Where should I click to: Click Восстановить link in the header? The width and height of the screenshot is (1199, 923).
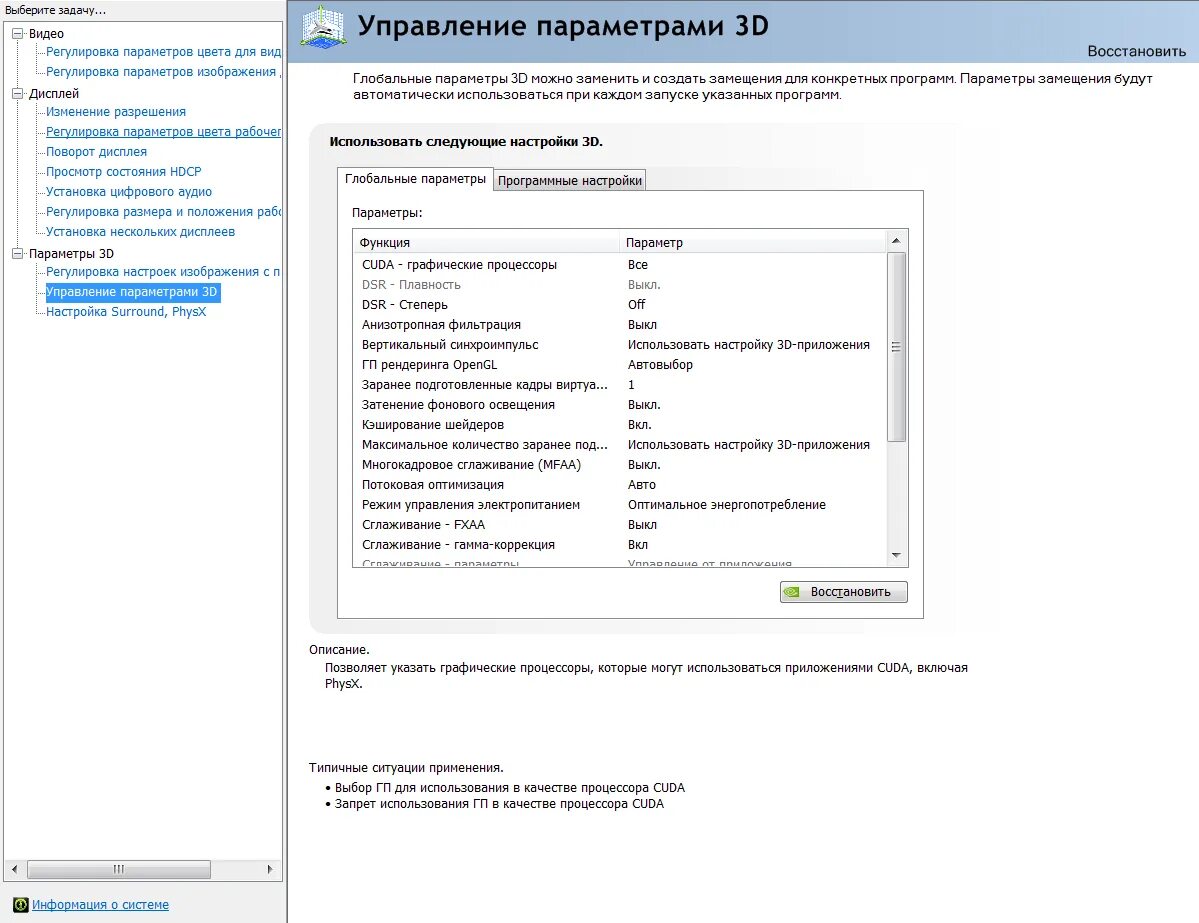coord(1136,51)
